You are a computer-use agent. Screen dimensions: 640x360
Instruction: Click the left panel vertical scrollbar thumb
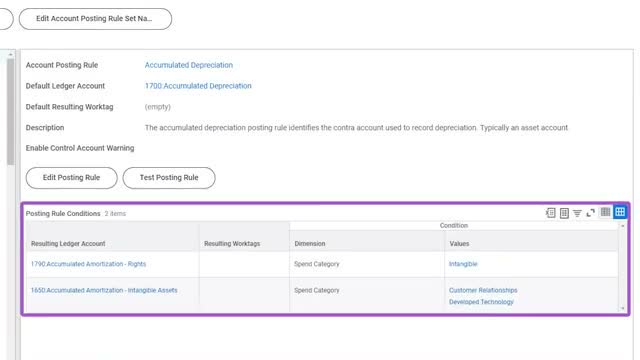tap(11, 112)
